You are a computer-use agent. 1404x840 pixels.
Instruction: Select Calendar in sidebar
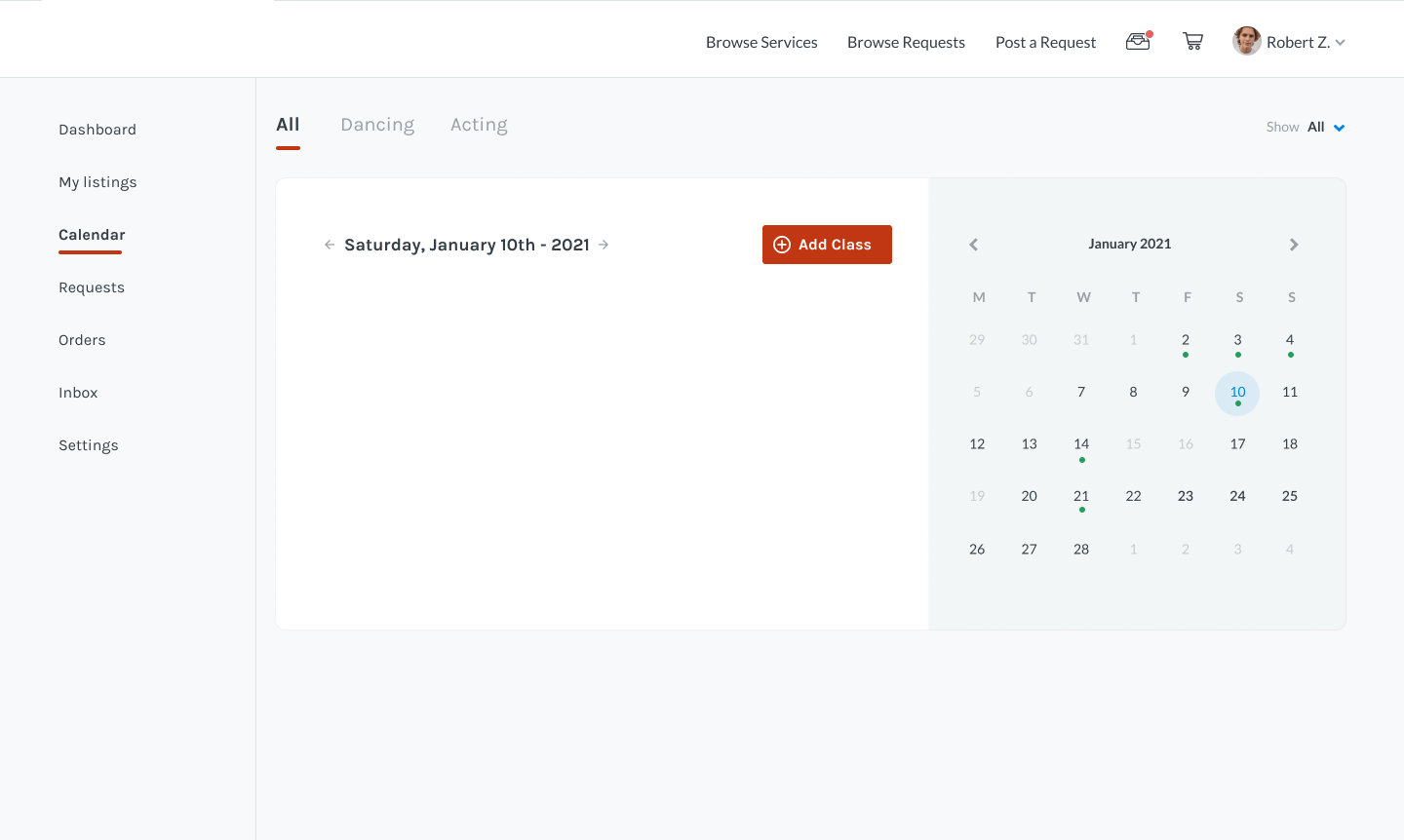point(92,235)
